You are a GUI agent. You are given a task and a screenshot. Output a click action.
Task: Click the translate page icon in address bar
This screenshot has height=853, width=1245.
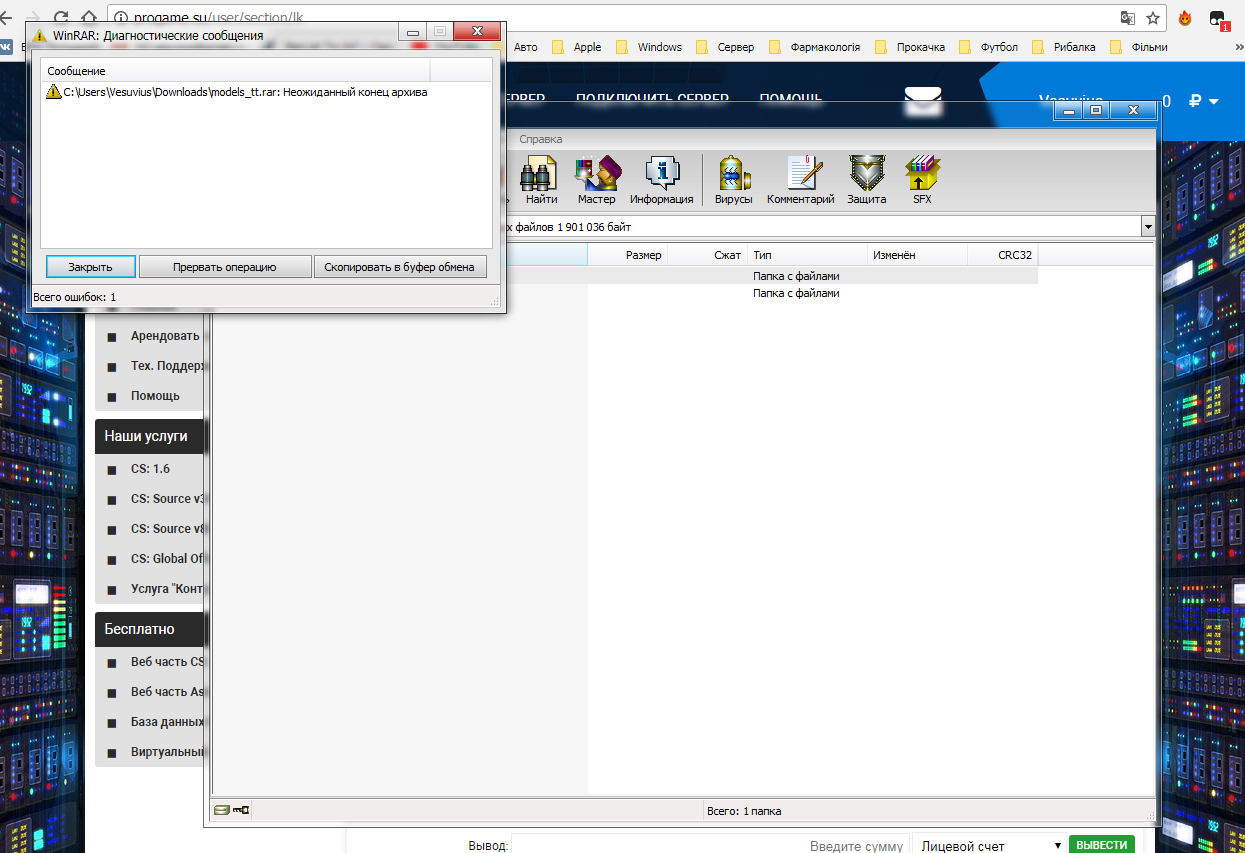click(x=1127, y=18)
